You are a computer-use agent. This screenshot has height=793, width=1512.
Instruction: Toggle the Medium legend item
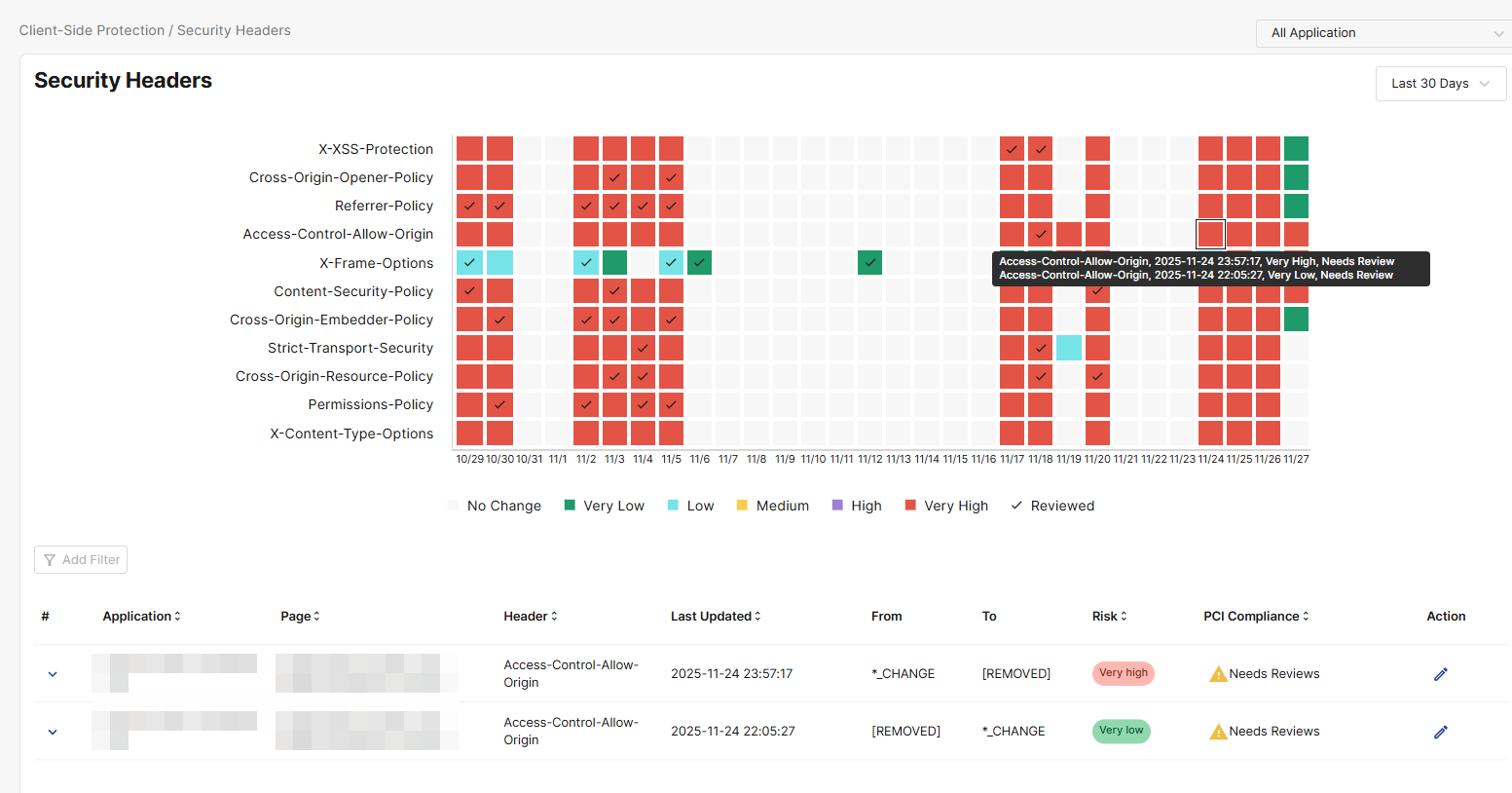click(x=772, y=506)
